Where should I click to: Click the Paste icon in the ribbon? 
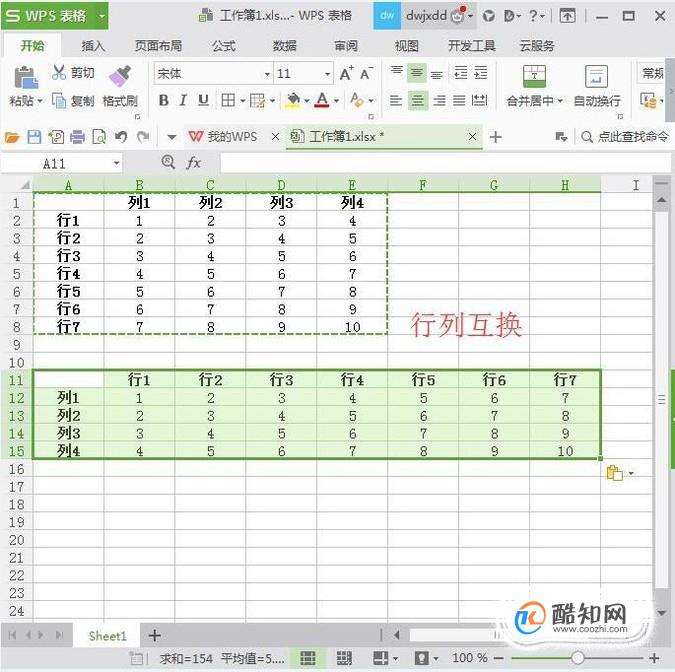(x=25, y=77)
